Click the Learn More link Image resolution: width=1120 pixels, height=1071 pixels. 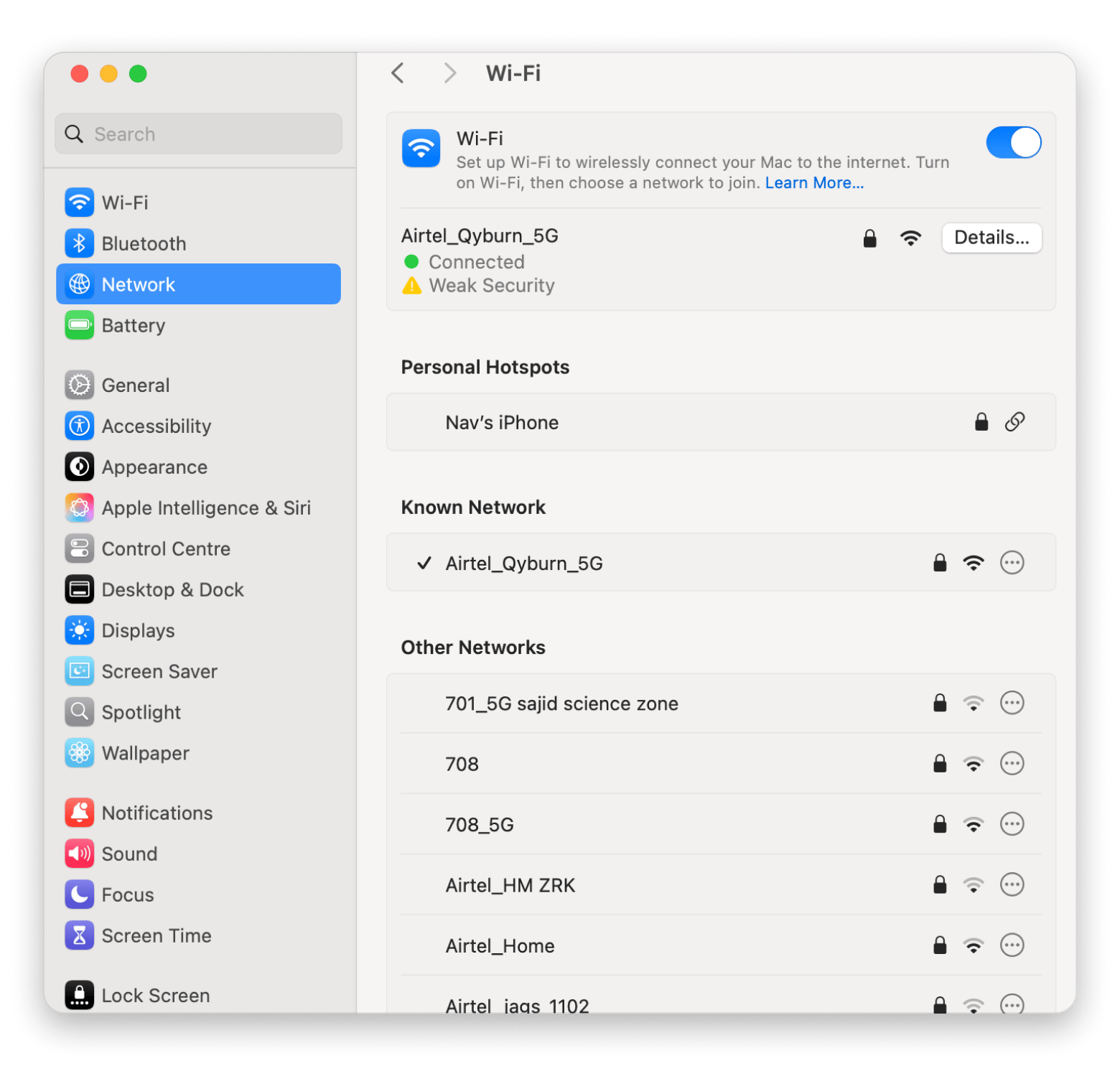click(813, 183)
